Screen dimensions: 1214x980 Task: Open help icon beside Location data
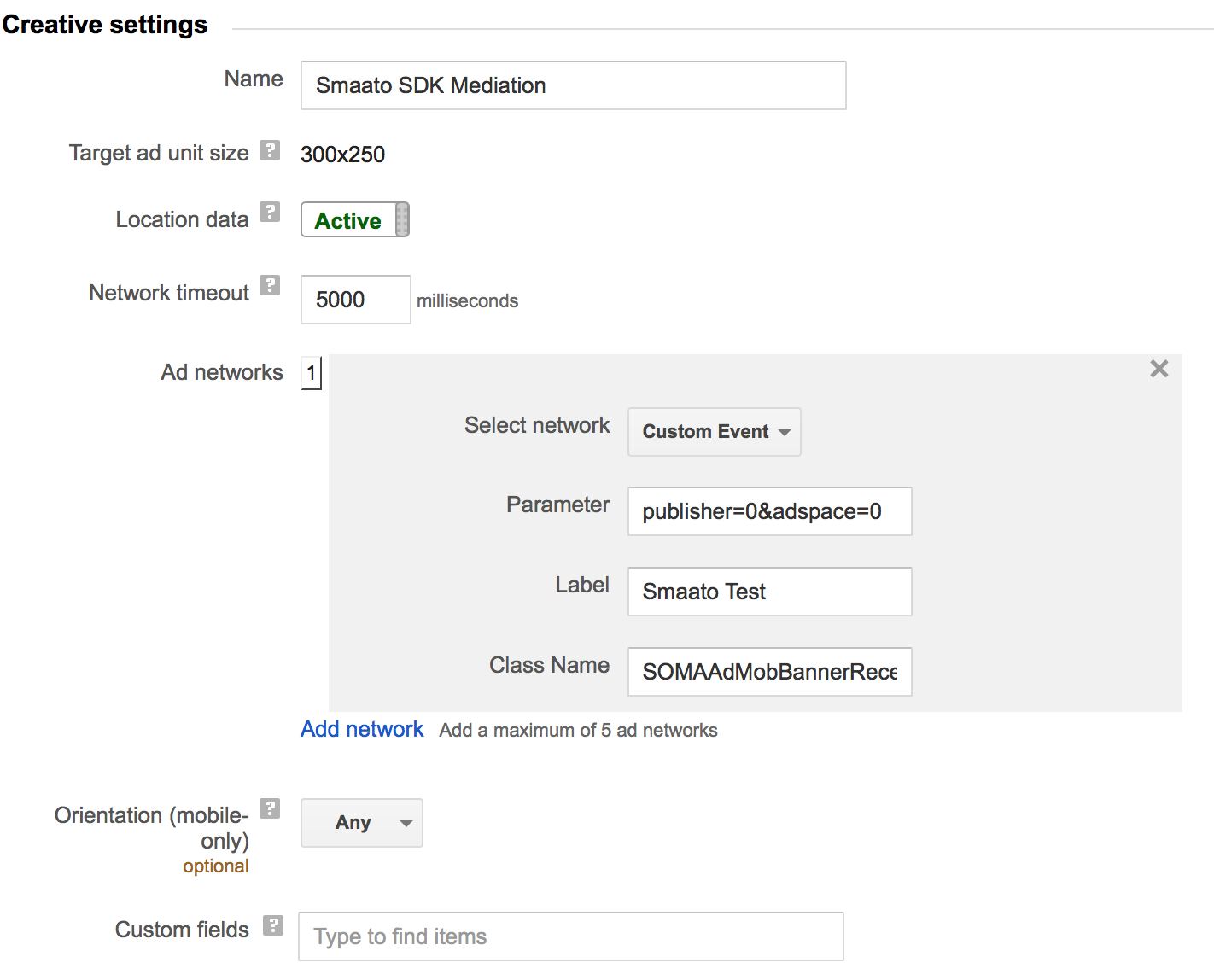(270, 212)
